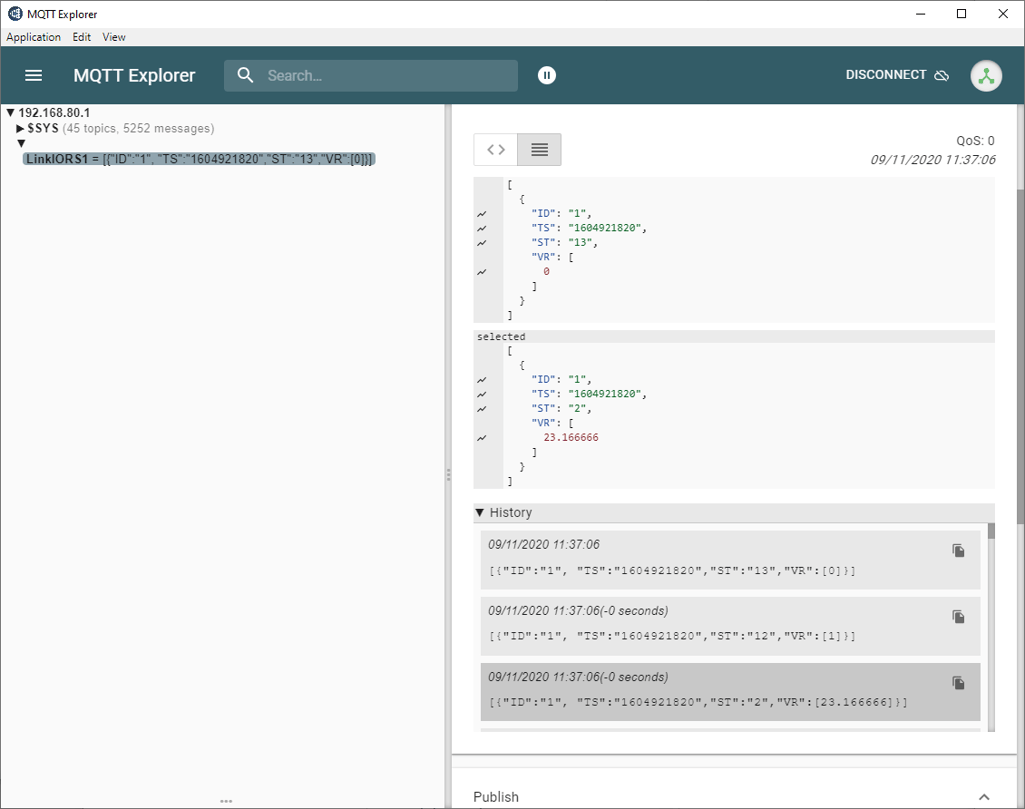This screenshot has width=1025, height=809.
Task: Open the user profile avatar icon
Action: click(x=986, y=75)
